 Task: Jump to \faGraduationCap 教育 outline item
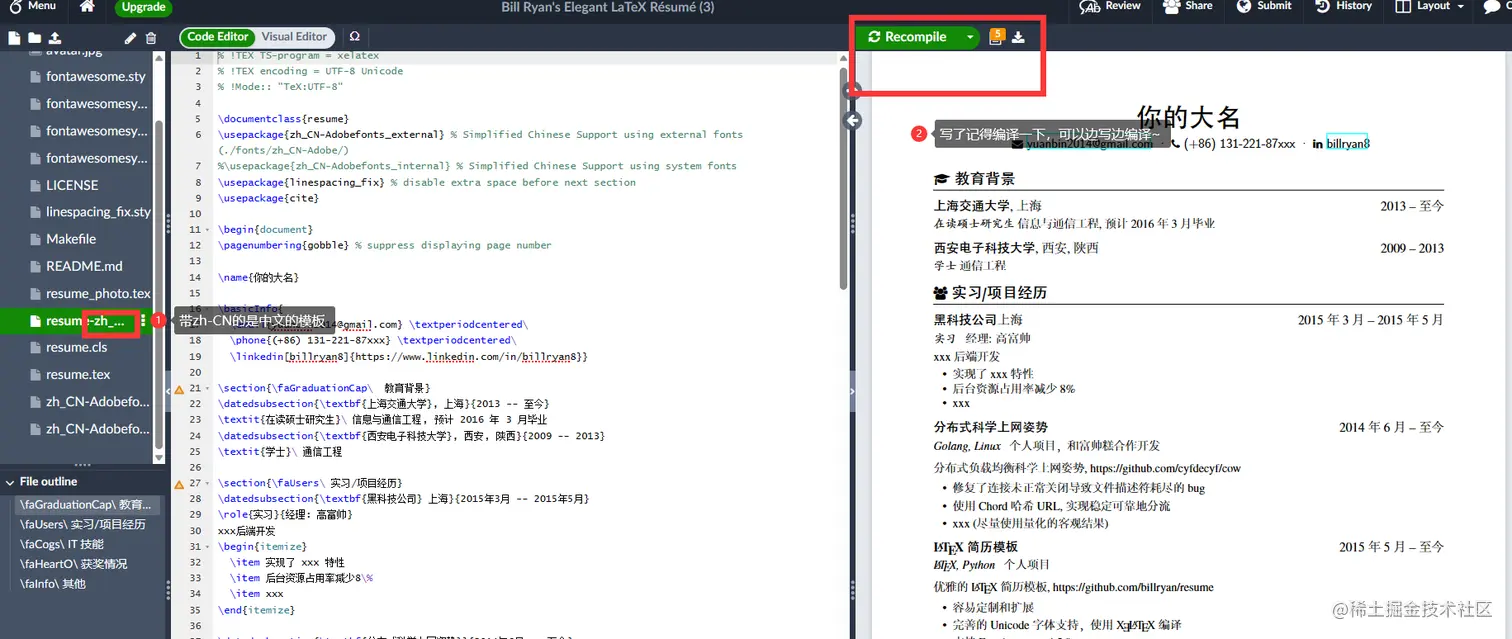click(x=85, y=505)
